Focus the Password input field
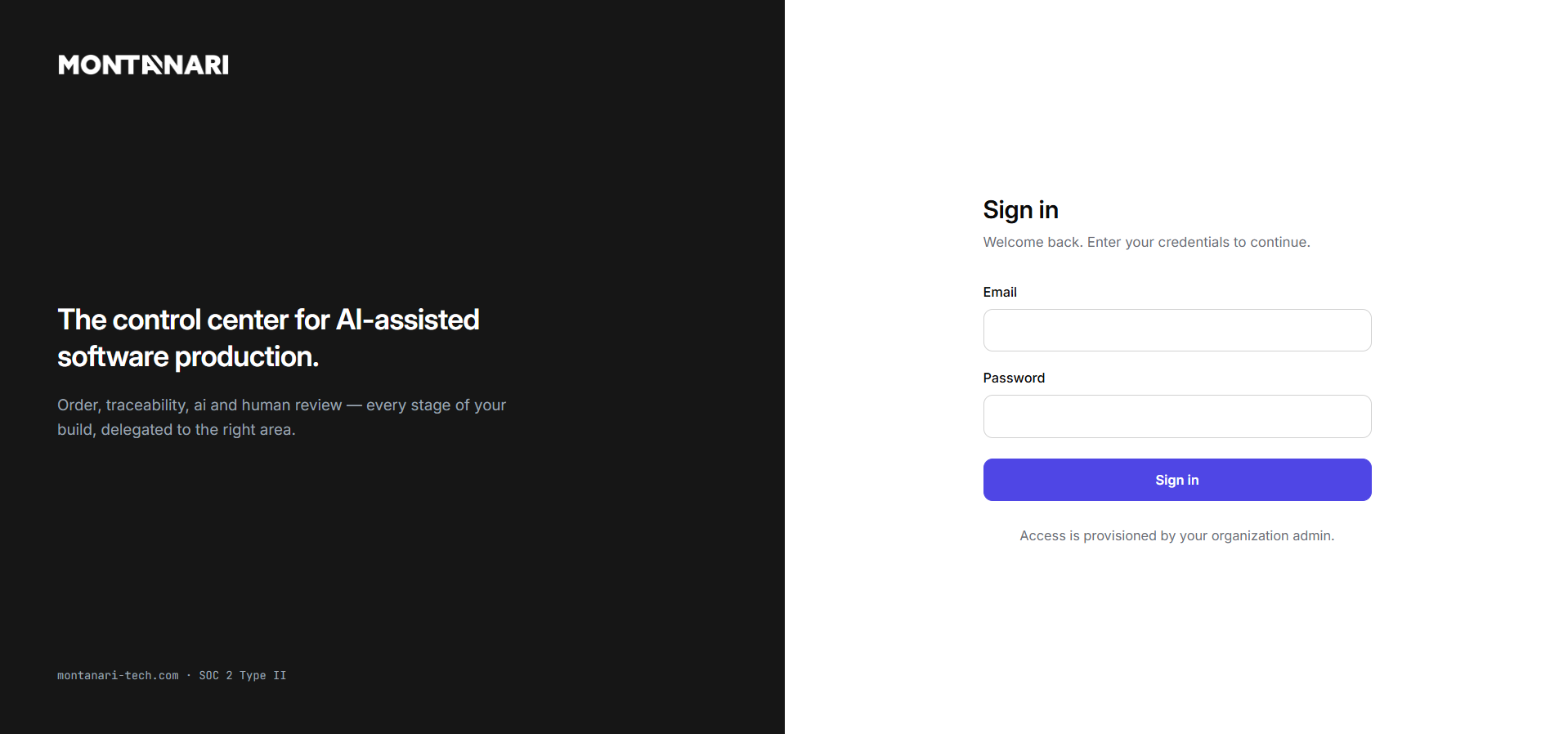 click(x=1176, y=416)
